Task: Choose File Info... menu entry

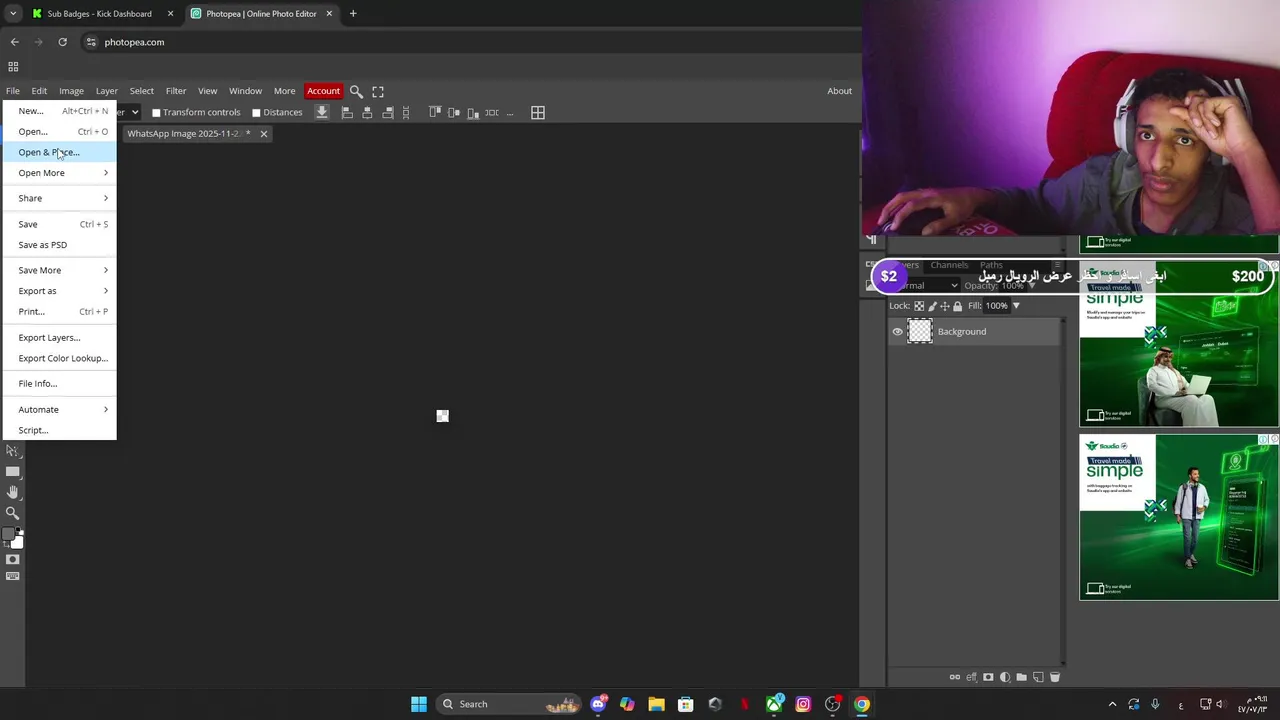Action: (x=60, y=384)
